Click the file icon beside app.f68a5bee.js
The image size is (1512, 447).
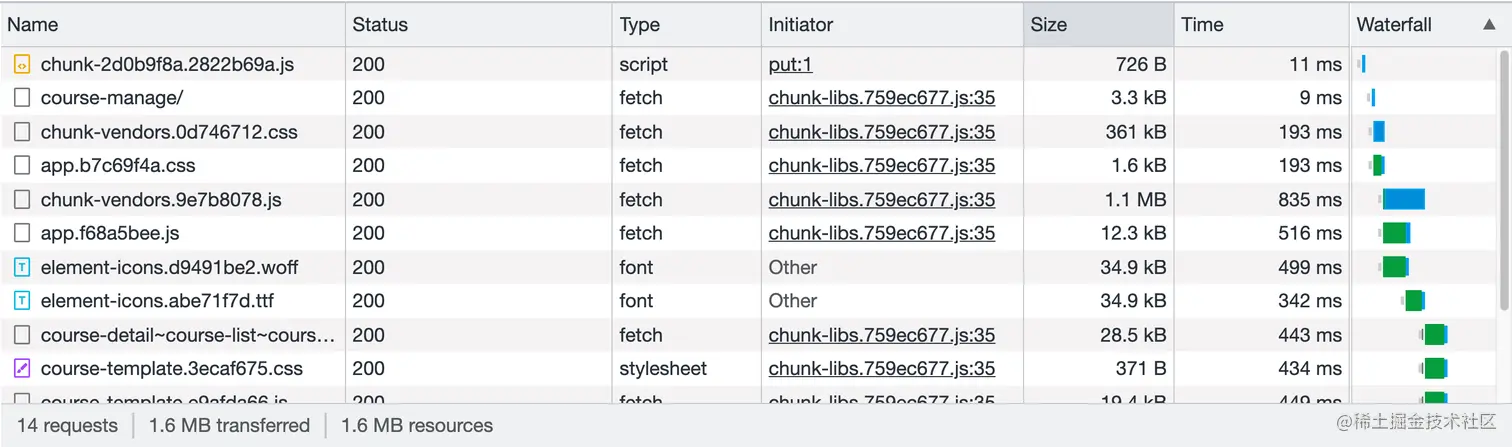coord(21,234)
